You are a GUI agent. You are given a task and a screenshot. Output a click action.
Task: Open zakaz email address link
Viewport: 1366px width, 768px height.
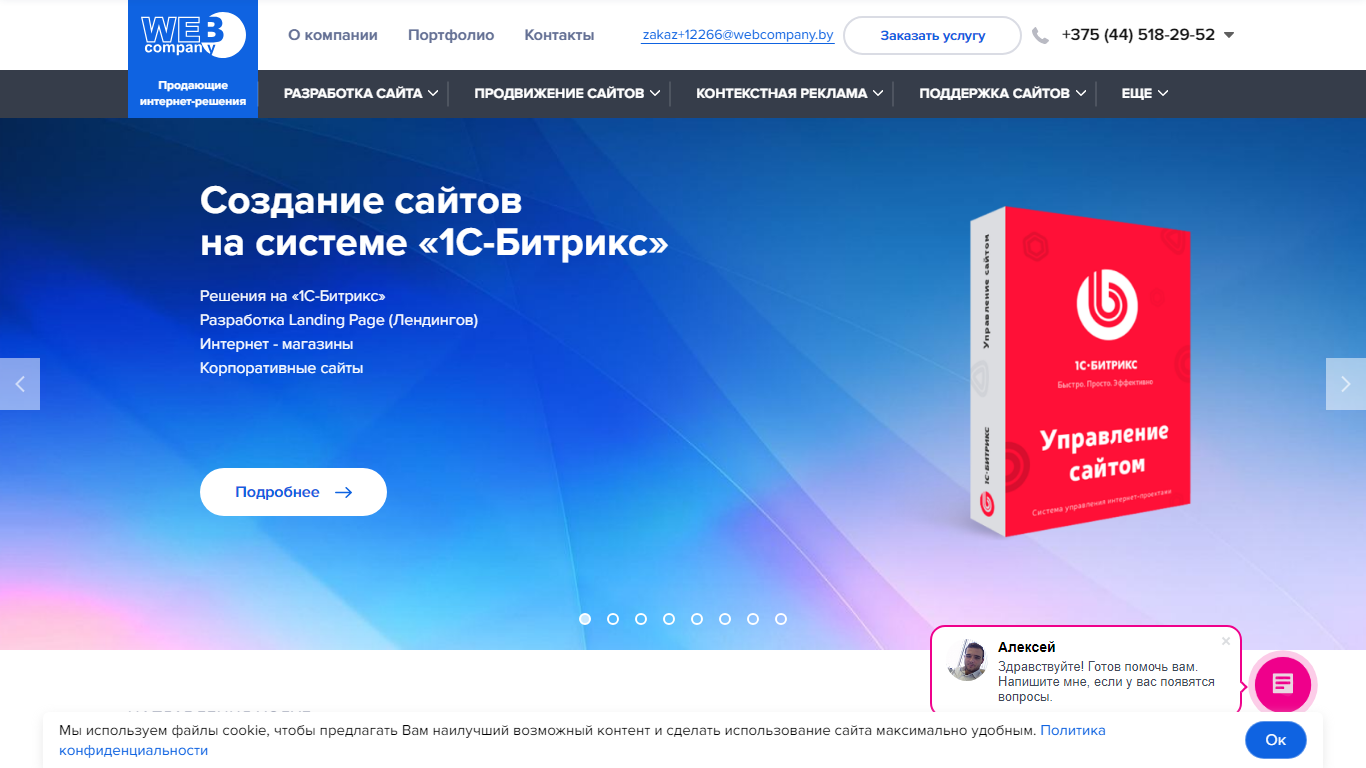(738, 35)
